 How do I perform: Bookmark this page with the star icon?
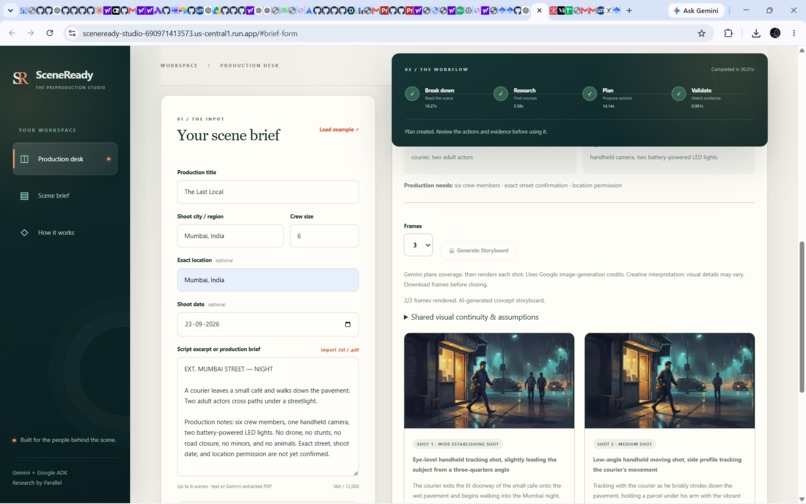[x=702, y=33]
